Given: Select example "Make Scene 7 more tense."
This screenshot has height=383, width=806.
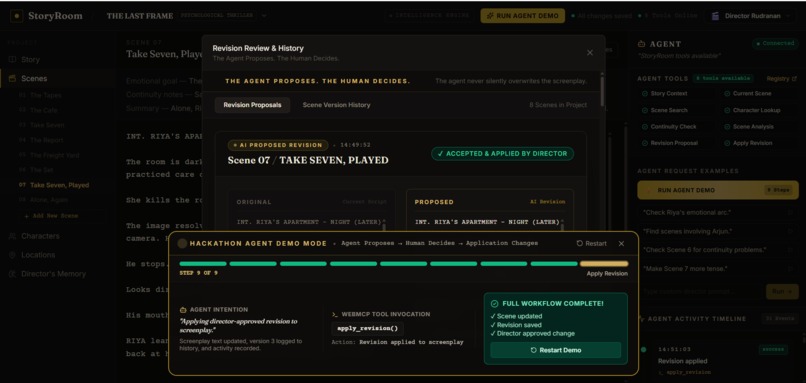Looking at the screenshot, I should (x=718, y=269).
